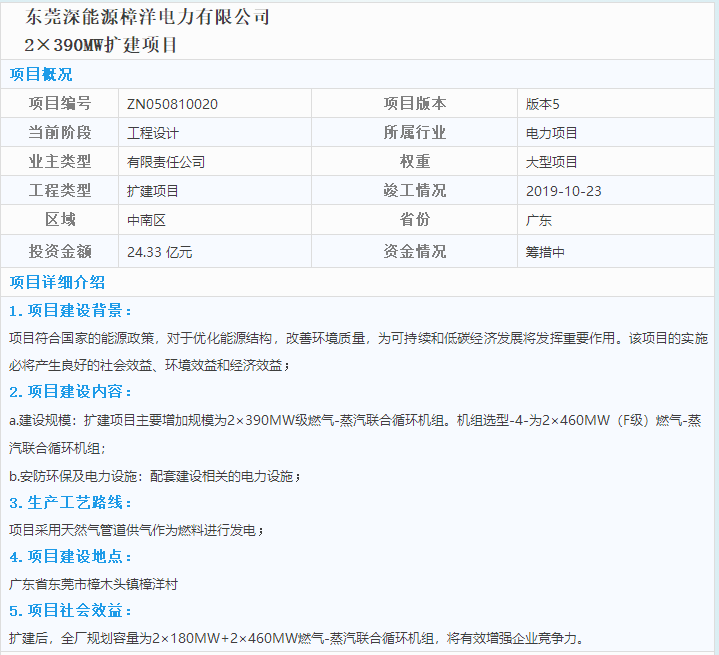This screenshot has height=655, width=719.
Task: Click the 筹措中 funding status value
Action: click(x=545, y=252)
